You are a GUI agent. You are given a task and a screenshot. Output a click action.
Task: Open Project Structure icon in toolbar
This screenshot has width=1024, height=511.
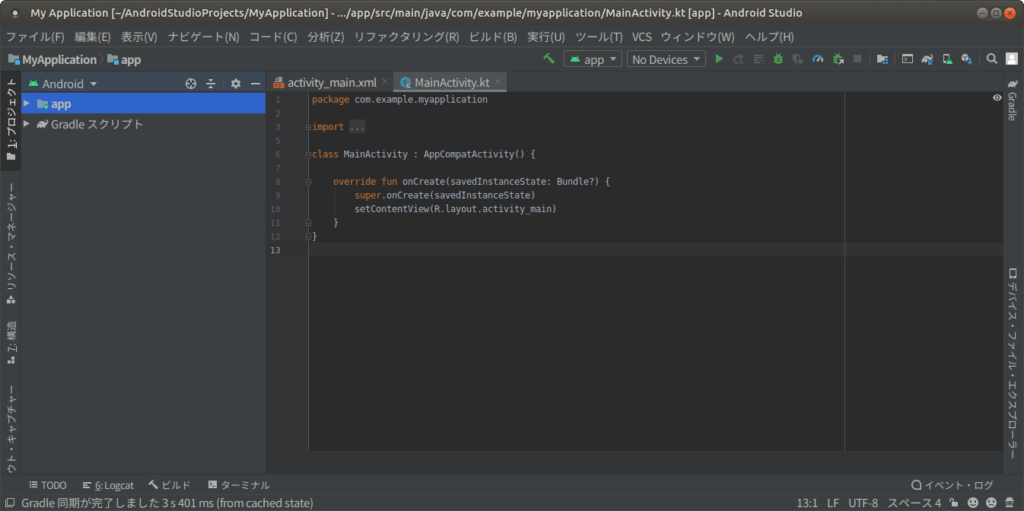[882, 59]
